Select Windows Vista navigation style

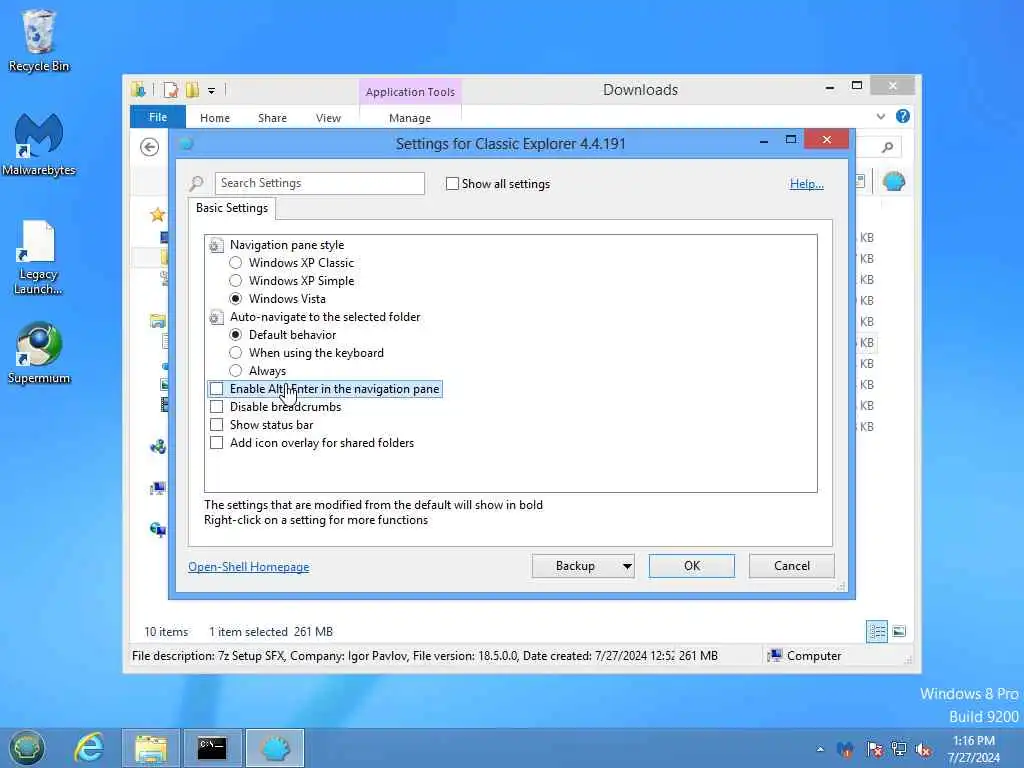[x=236, y=299]
